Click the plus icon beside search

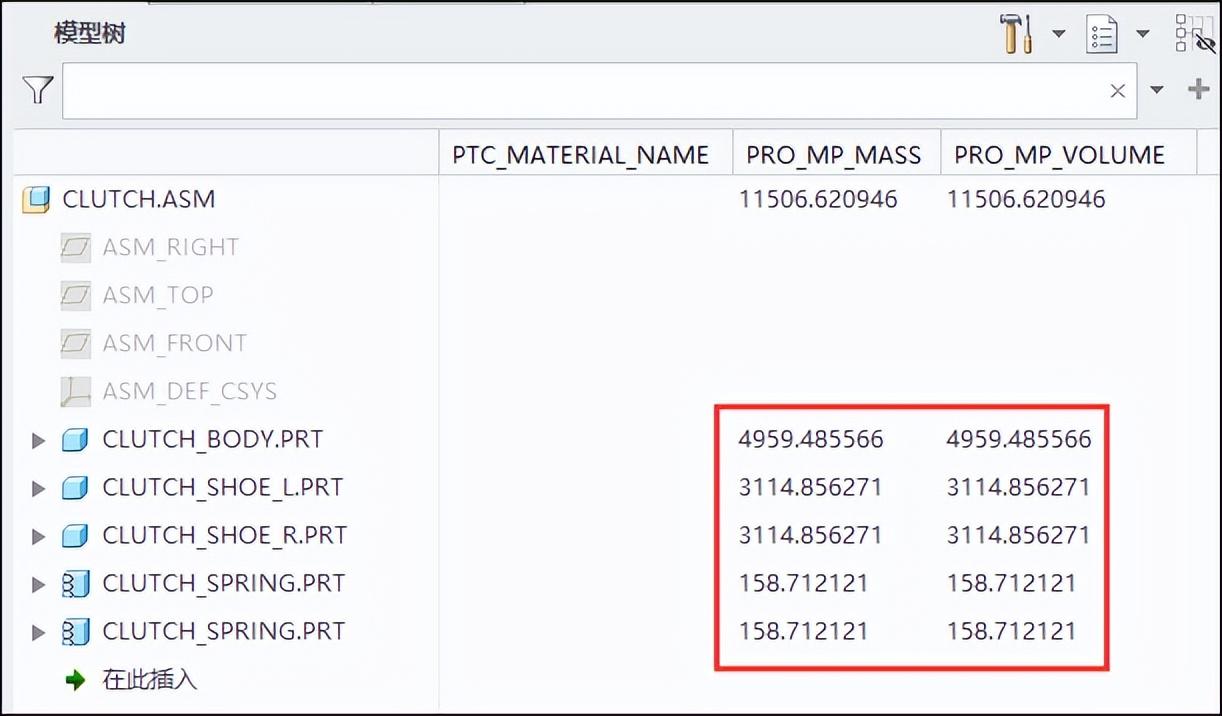click(x=1197, y=90)
